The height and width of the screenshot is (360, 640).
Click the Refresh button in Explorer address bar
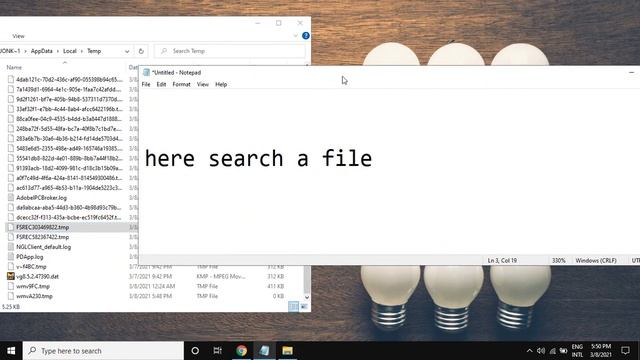click(x=141, y=51)
